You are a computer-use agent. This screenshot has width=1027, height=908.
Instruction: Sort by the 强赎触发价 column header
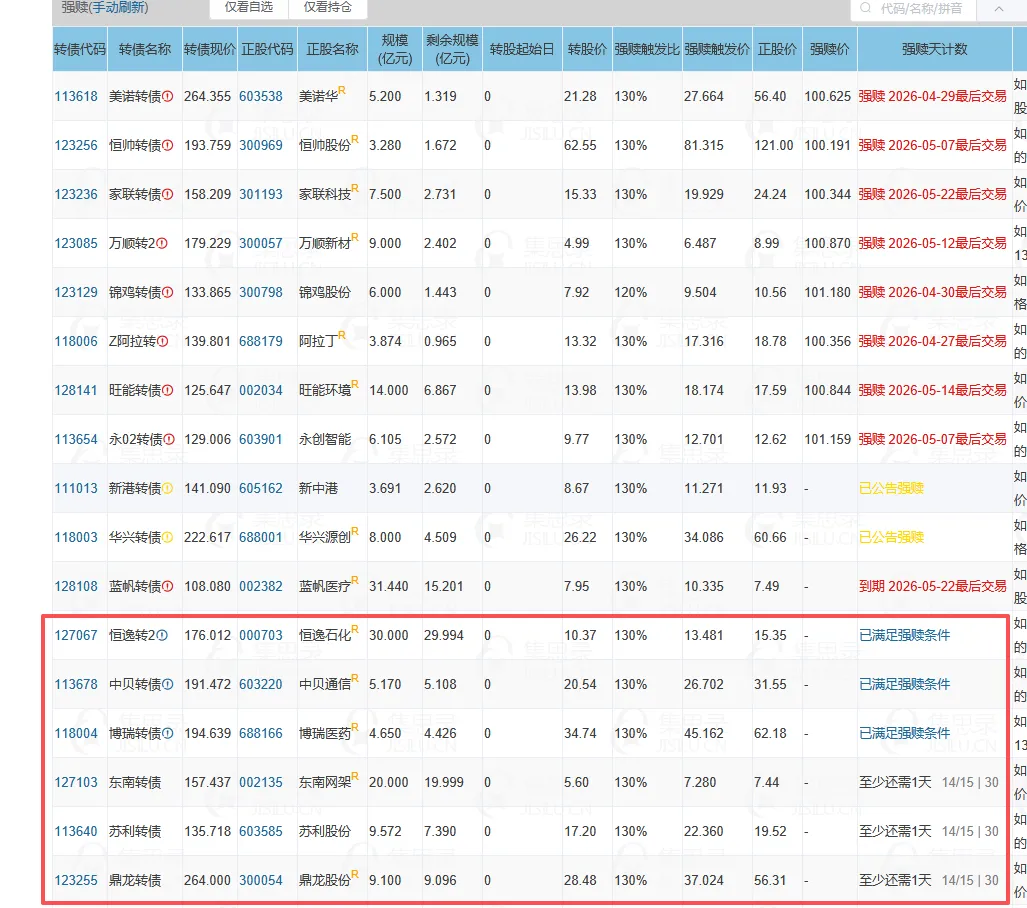tap(717, 49)
